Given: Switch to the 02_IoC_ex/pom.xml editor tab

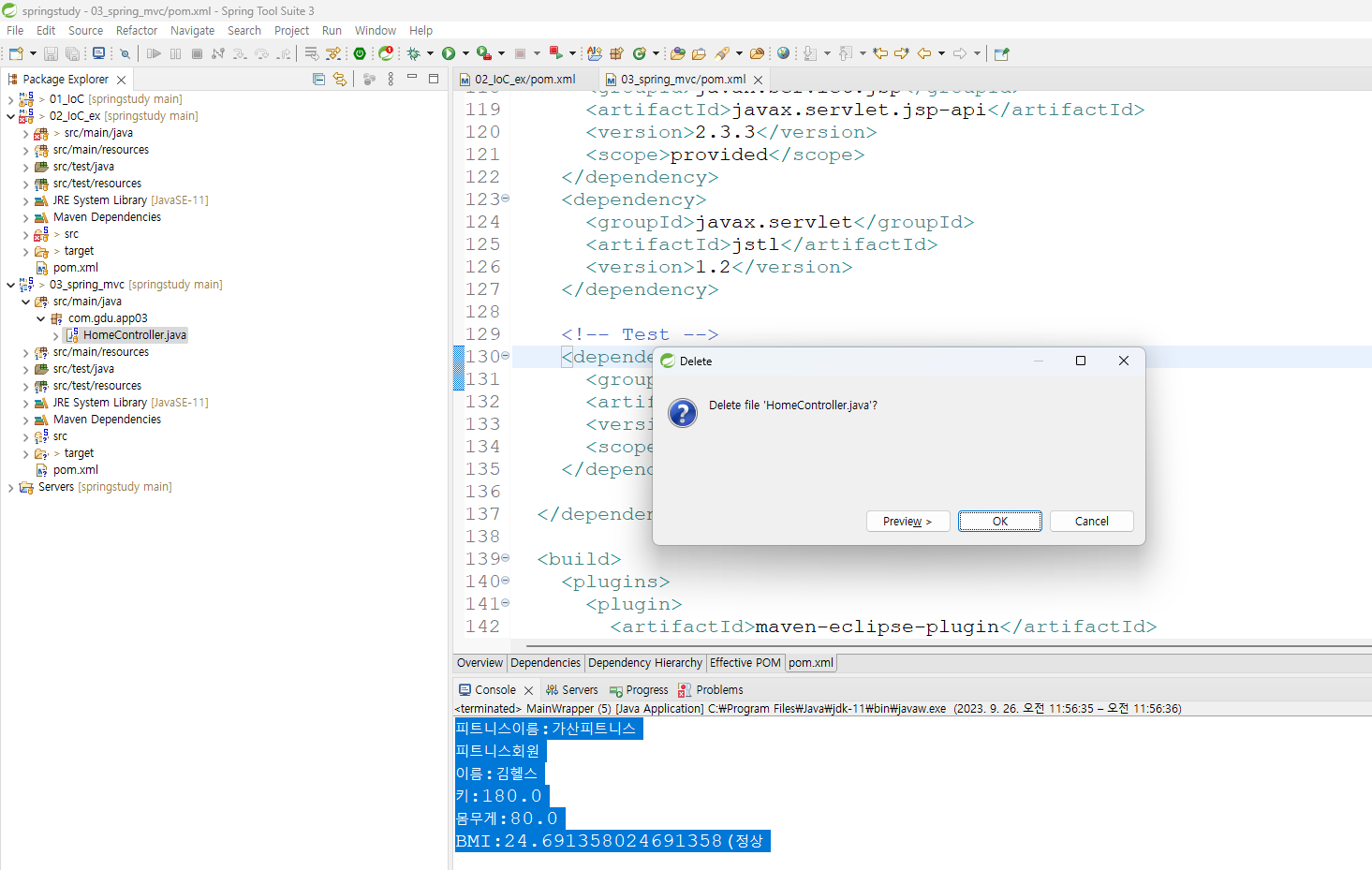Looking at the screenshot, I should point(524,80).
